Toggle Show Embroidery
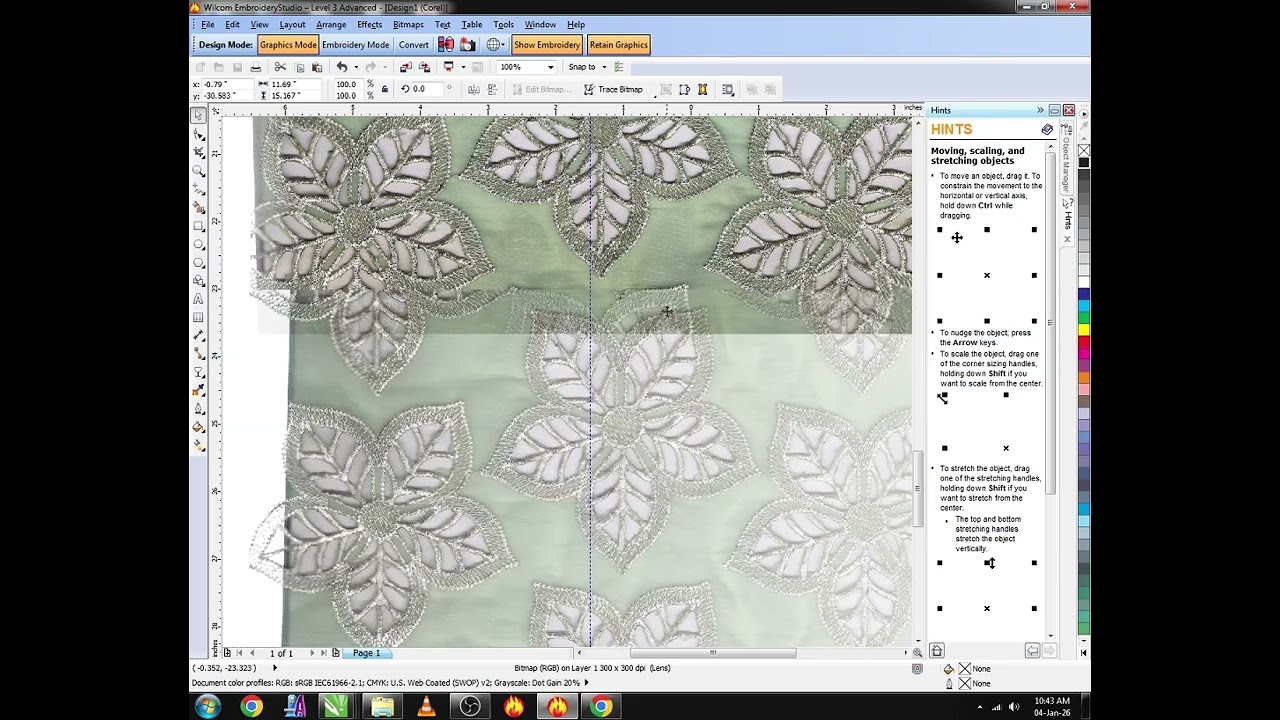This screenshot has height=720, width=1280. pyautogui.click(x=546, y=44)
